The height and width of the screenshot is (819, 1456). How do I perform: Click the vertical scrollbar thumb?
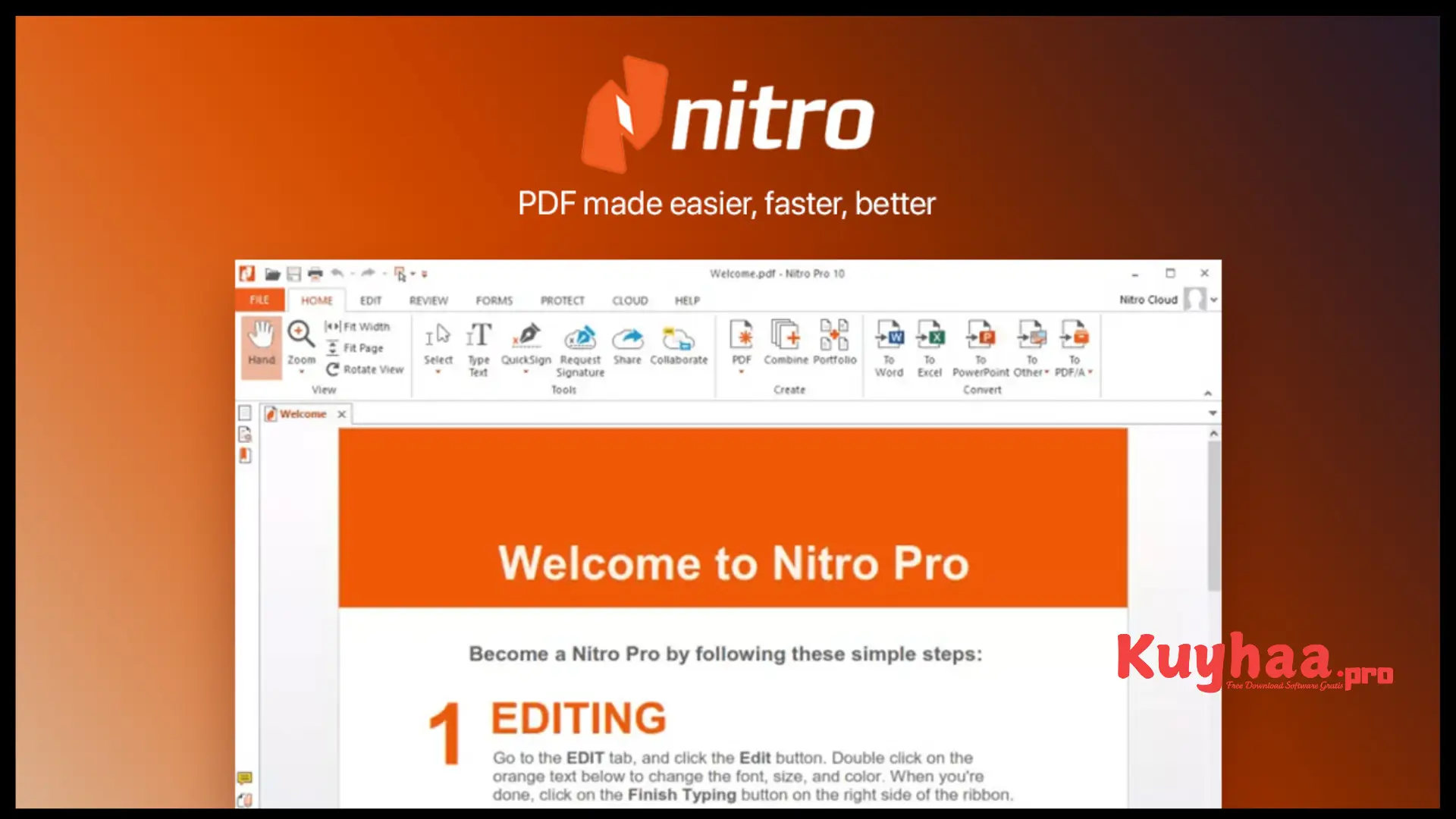tap(1214, 516)
